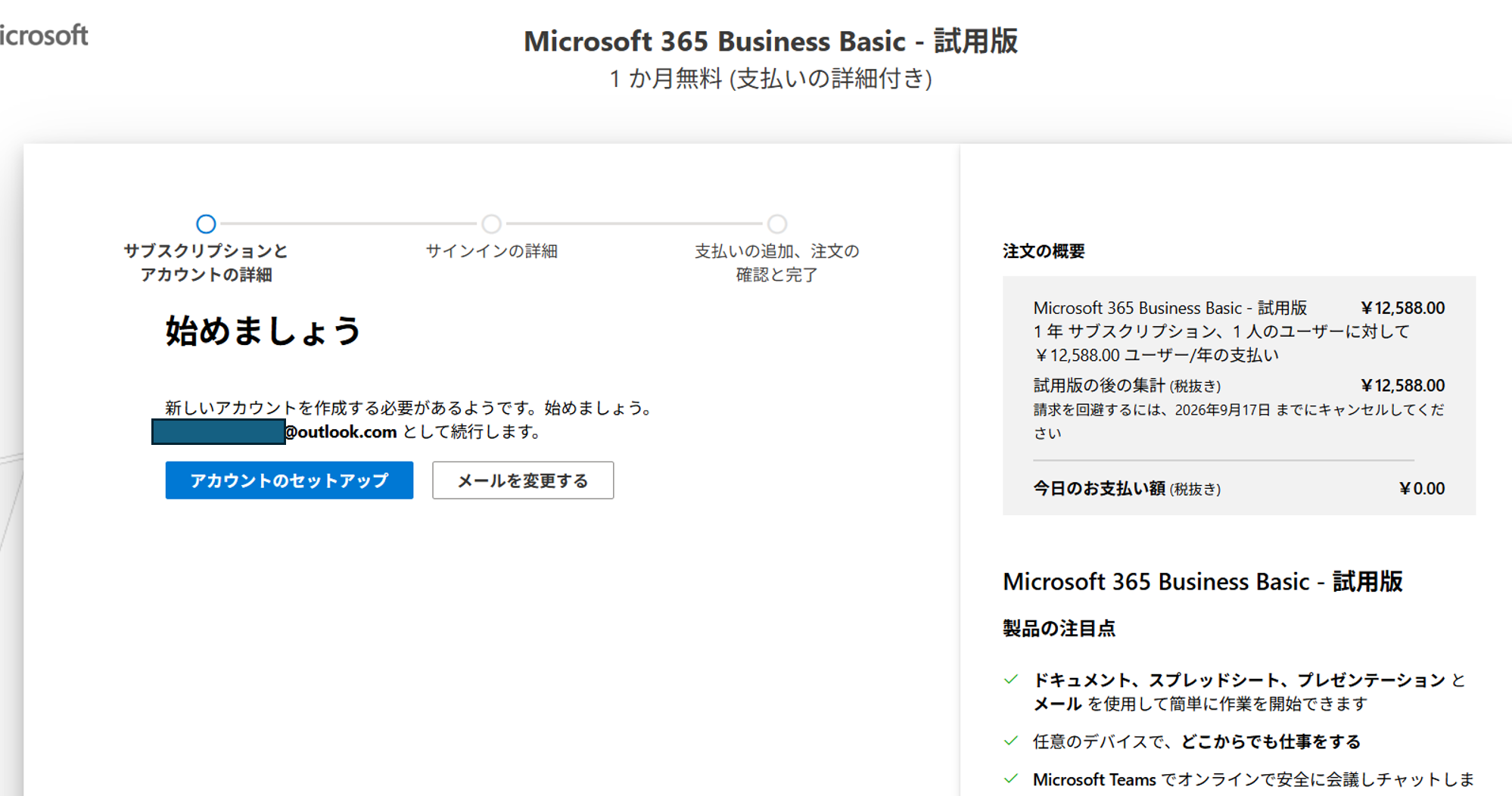Screen dimensions: 1512x796
Task: Click the ドキュメント、スプレッドシート feature line
Action: 1249,692
